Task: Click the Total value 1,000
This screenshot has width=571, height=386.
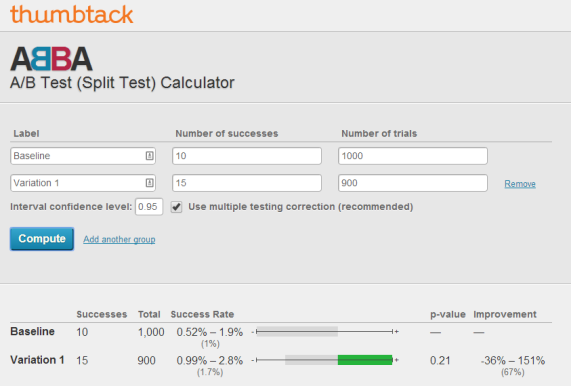Action: [151, 332]
